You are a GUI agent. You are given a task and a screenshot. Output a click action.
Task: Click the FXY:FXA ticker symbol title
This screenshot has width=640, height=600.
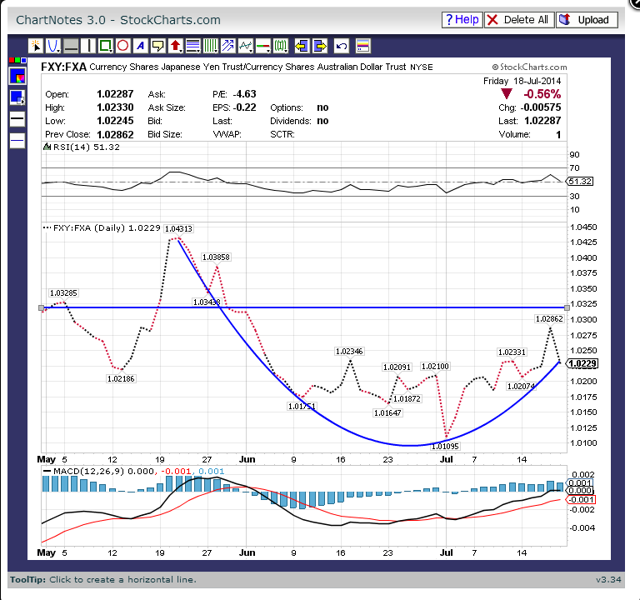[64, 67]
